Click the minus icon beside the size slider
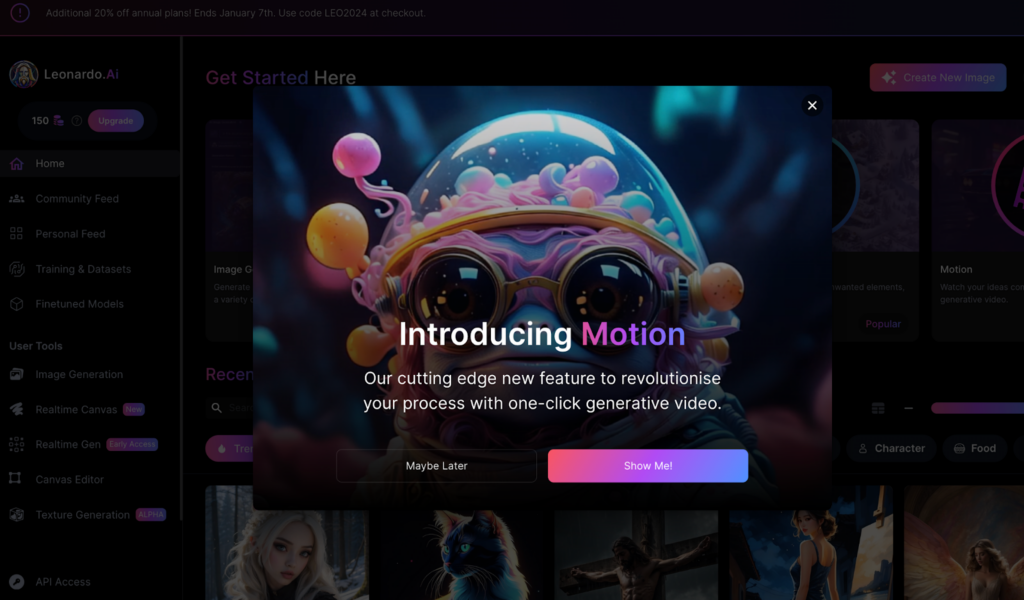 click(x=908, y=408)
